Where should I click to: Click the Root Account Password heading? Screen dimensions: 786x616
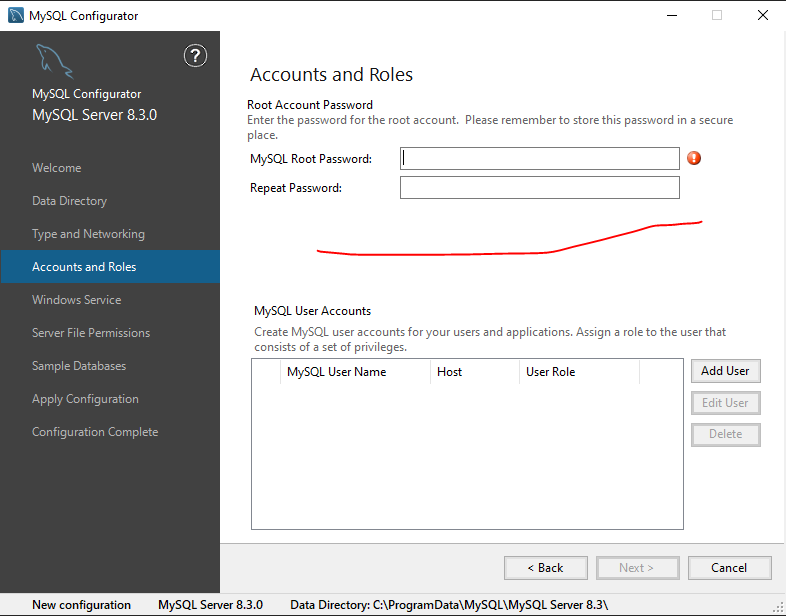310,105
